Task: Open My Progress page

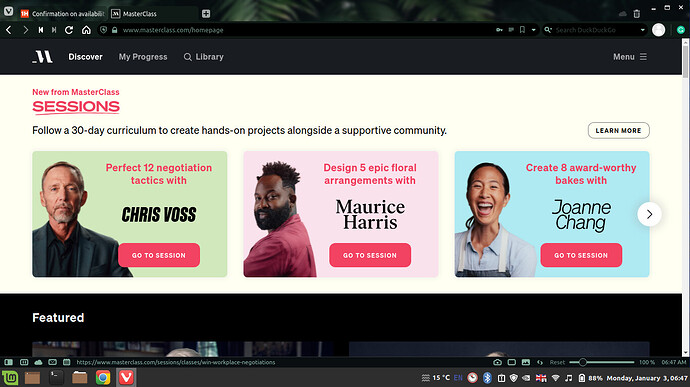Action: [x=143, y=57]
